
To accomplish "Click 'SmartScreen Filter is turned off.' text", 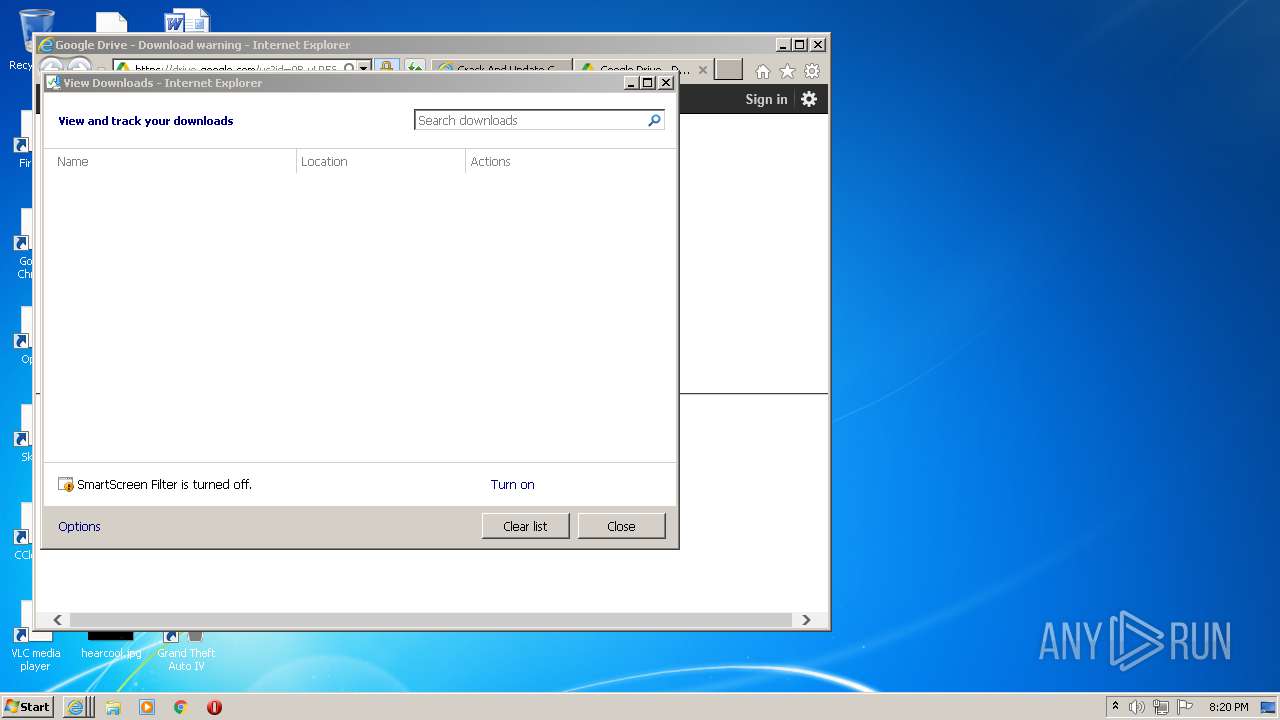I will pos(164,485).
